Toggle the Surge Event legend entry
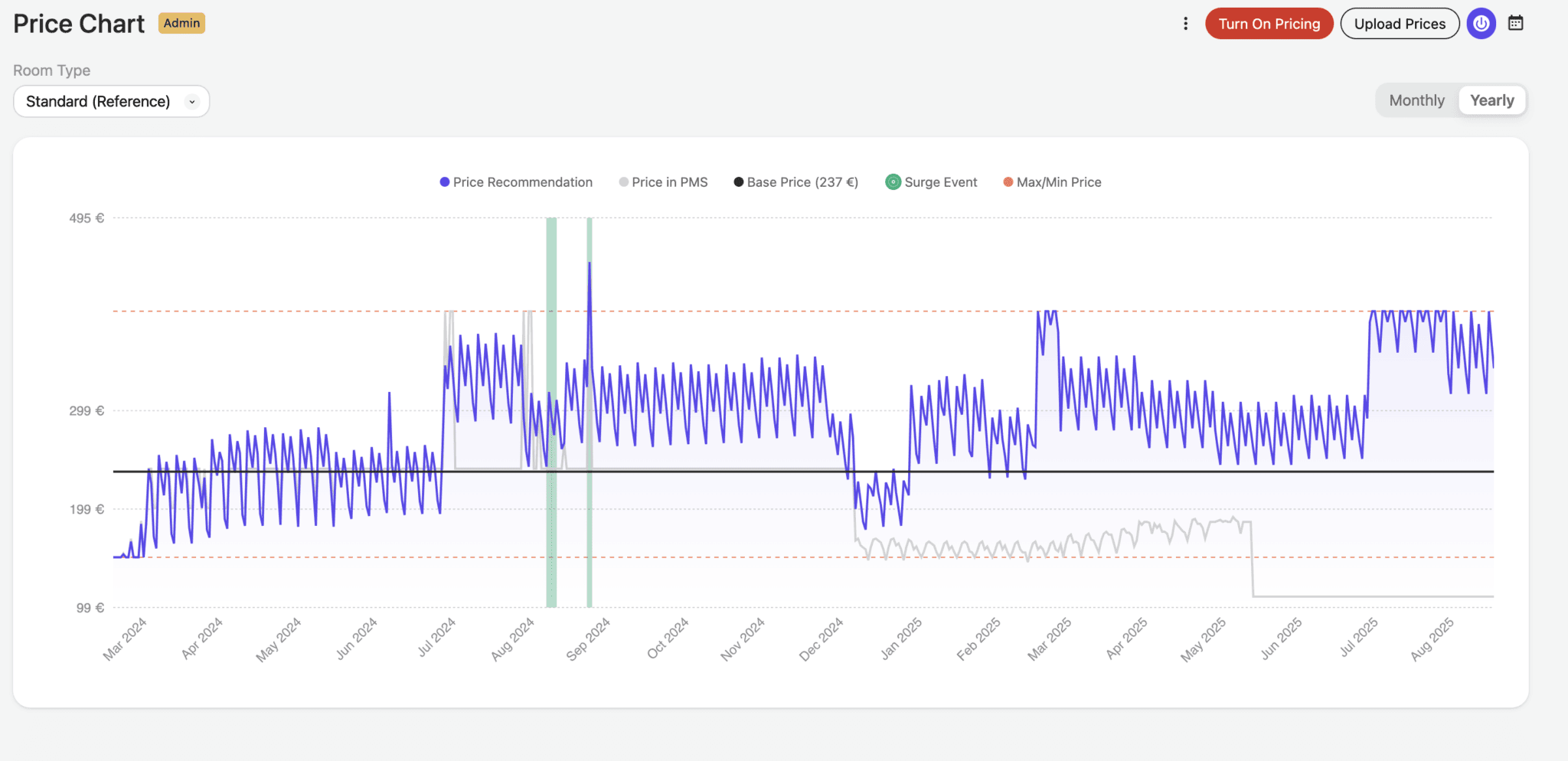 932,182
